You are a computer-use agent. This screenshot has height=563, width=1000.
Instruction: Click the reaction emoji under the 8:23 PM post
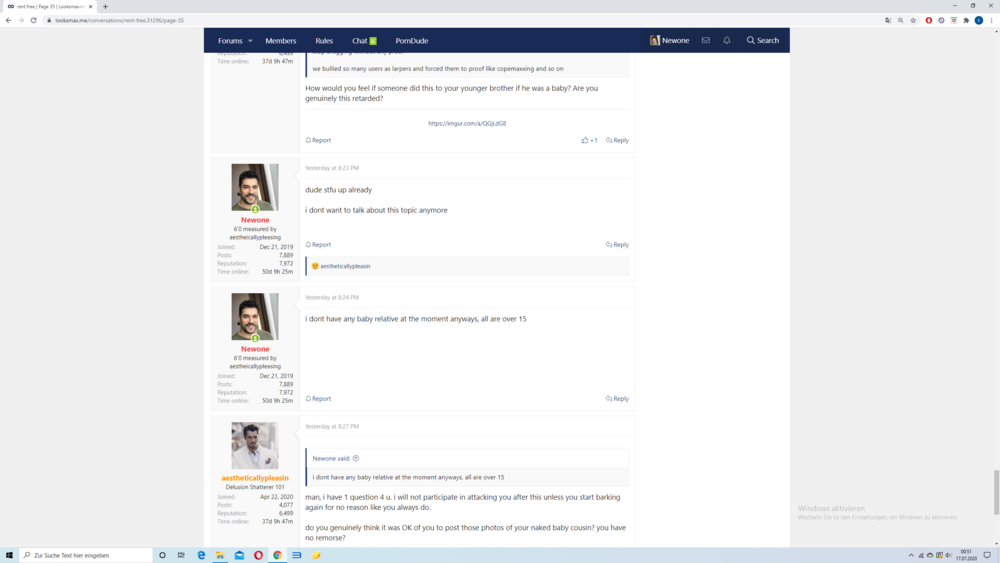[x=315, y=266]
